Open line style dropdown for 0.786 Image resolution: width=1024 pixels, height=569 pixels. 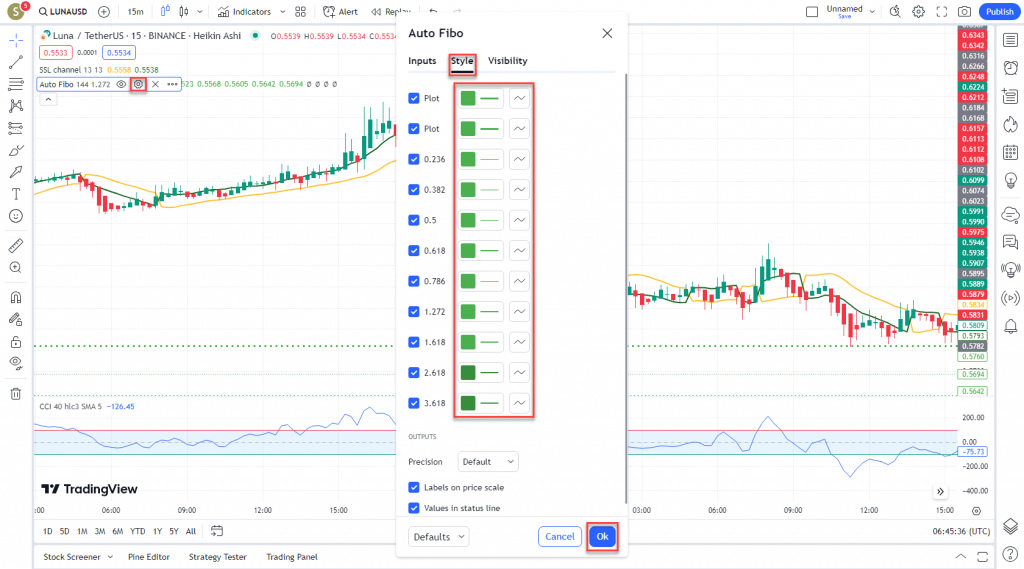coord(519,282)
